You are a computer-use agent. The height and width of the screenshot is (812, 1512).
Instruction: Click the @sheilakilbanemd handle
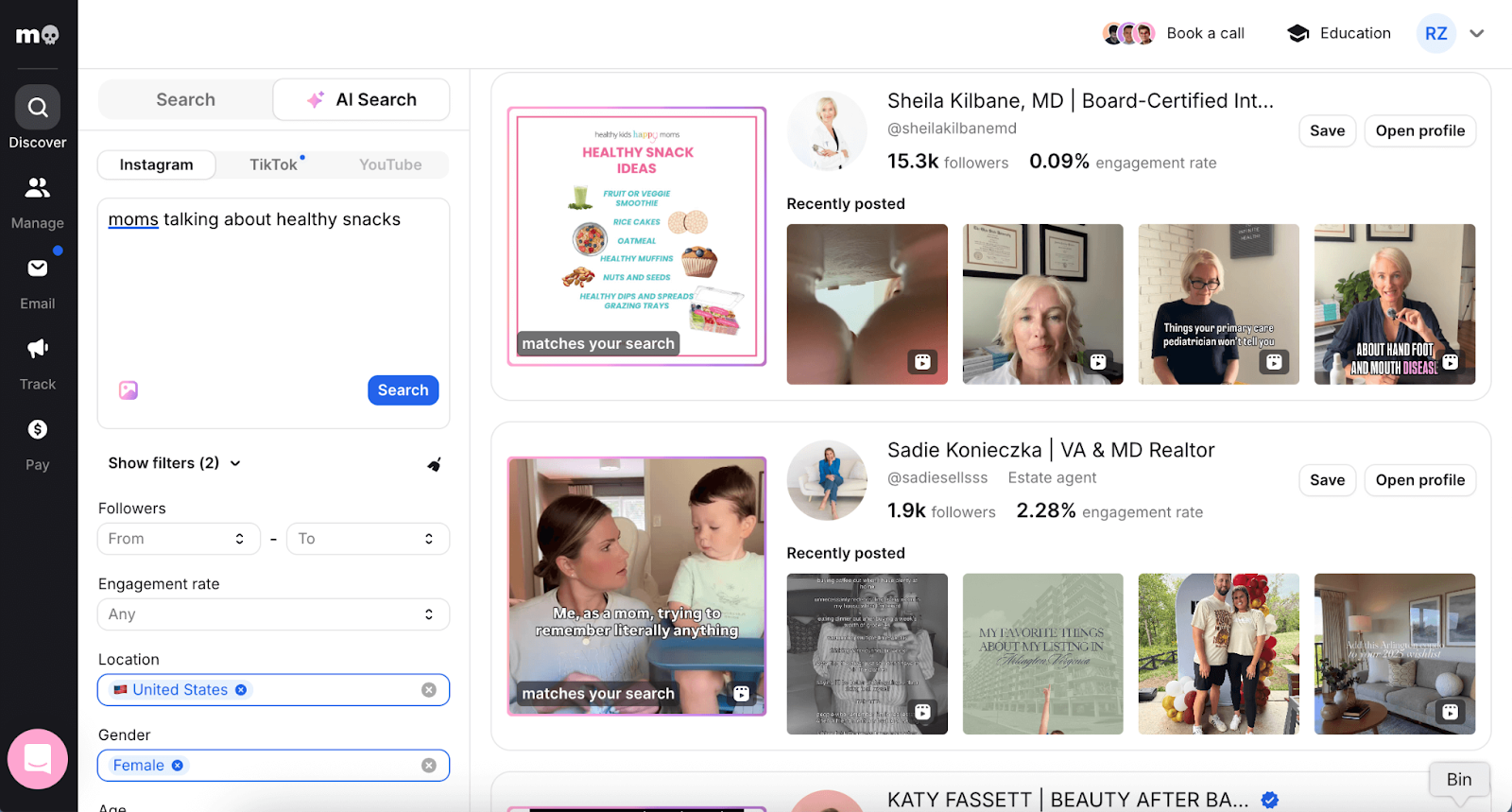tap(952, 129)
